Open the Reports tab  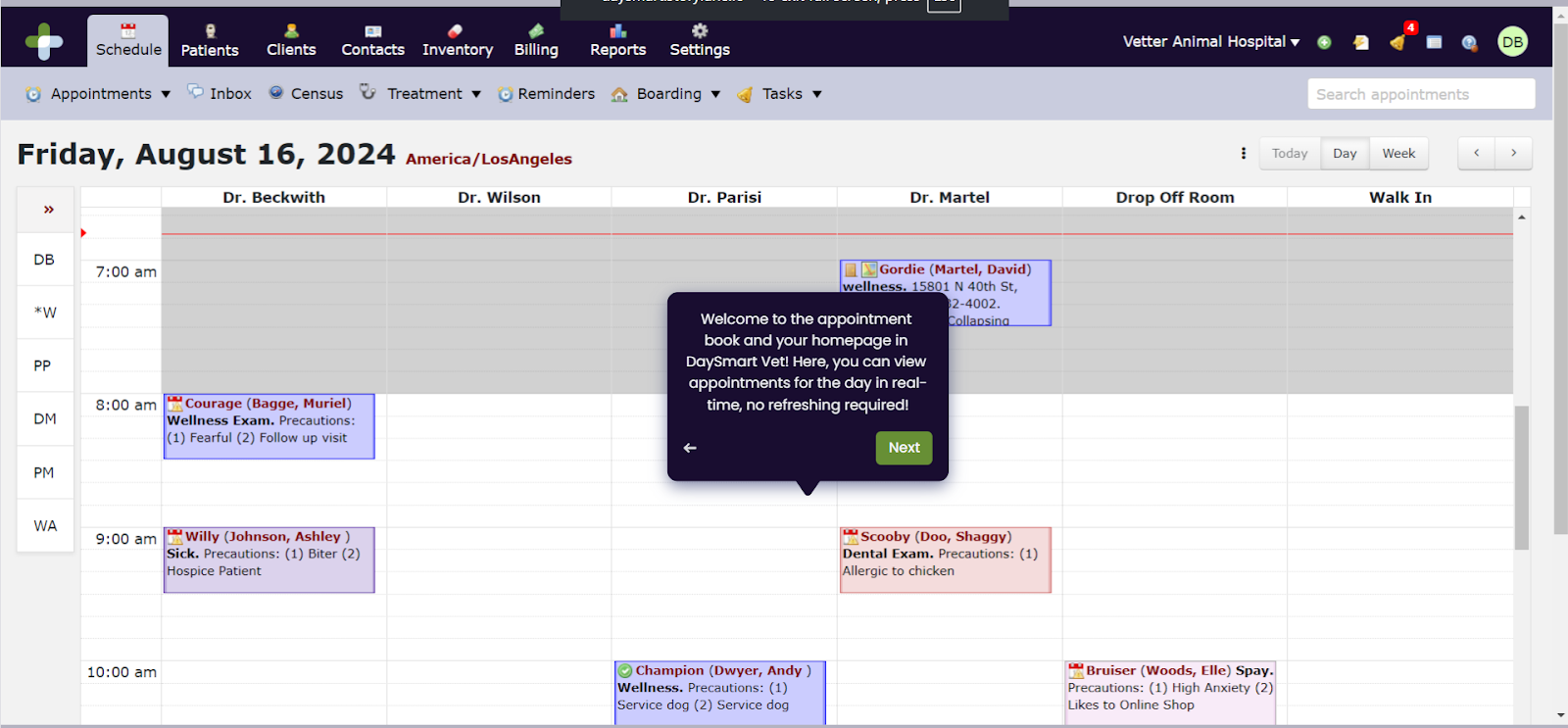[x=617, y=40]
